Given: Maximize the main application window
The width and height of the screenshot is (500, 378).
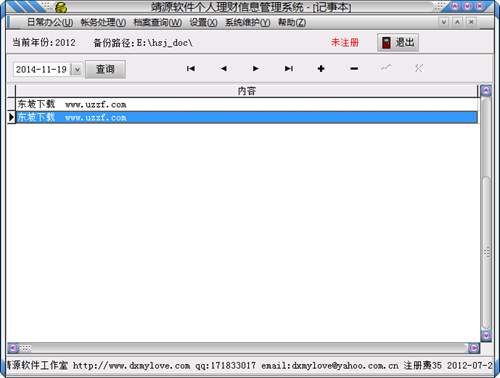Looking at the screenshot, I should [x=467, y=6].
